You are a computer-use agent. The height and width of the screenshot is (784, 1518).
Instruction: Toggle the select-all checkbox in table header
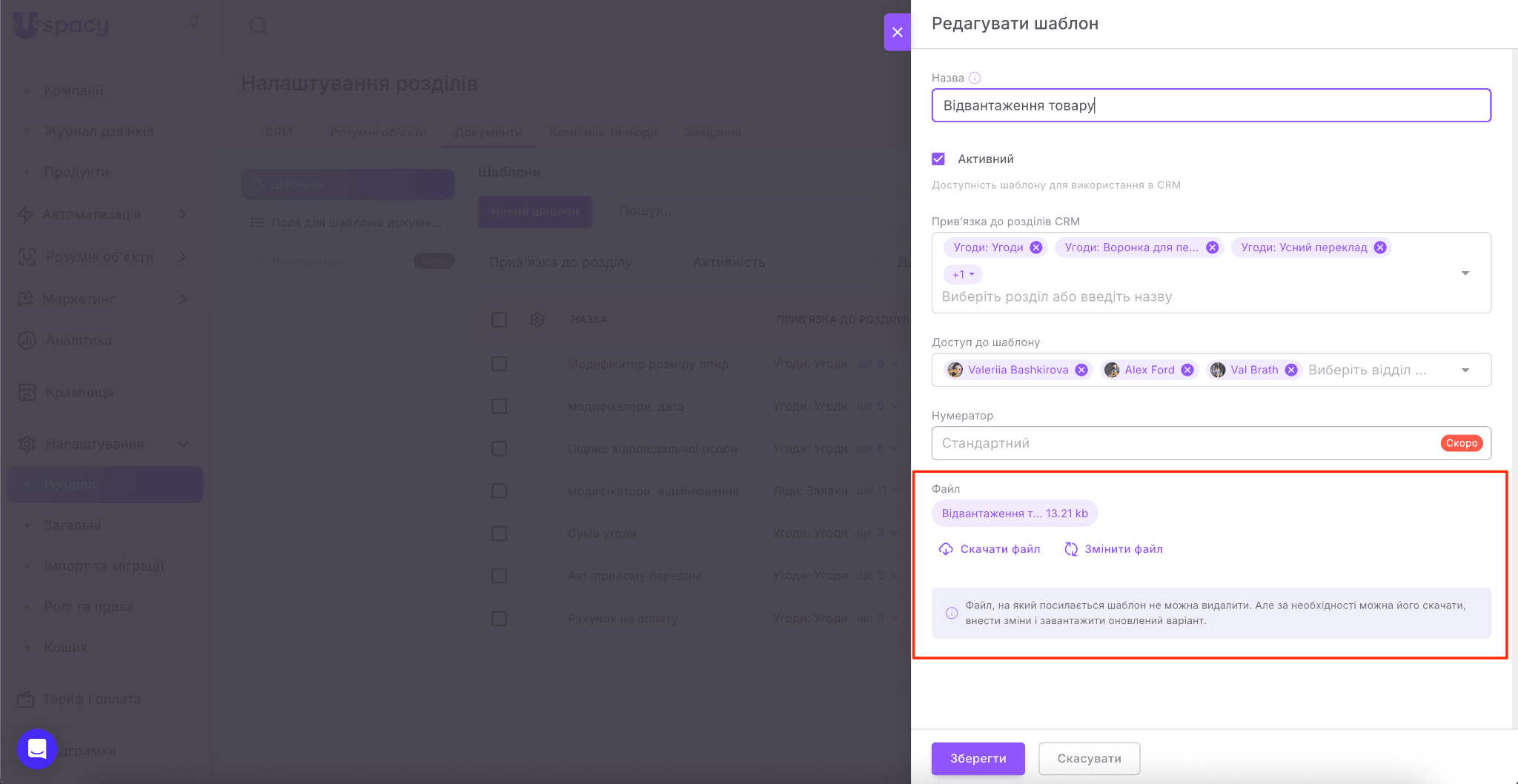[499, 319]
